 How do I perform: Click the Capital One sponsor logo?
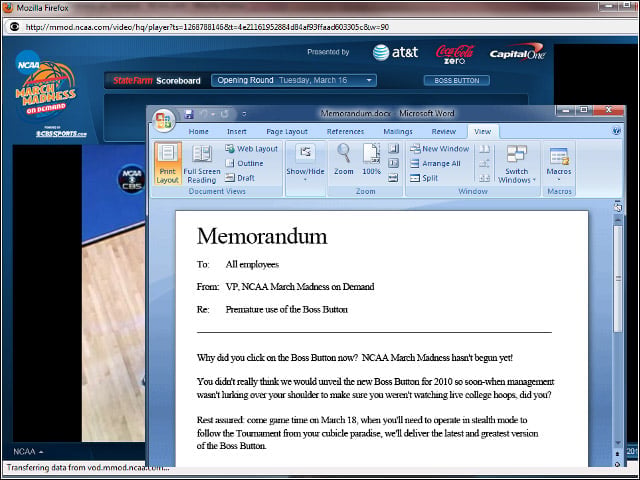pos(517,53)
